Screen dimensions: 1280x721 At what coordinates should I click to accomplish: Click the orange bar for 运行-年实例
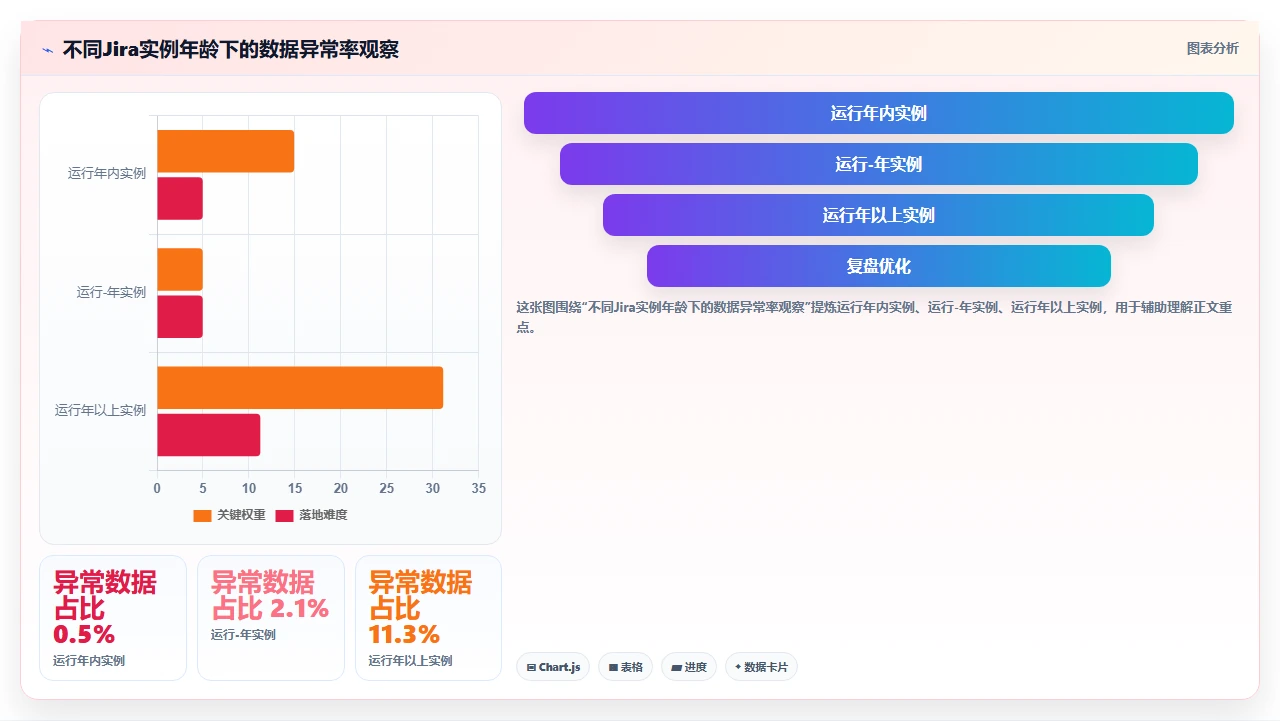pyautogui.click(x=180, y=269)
